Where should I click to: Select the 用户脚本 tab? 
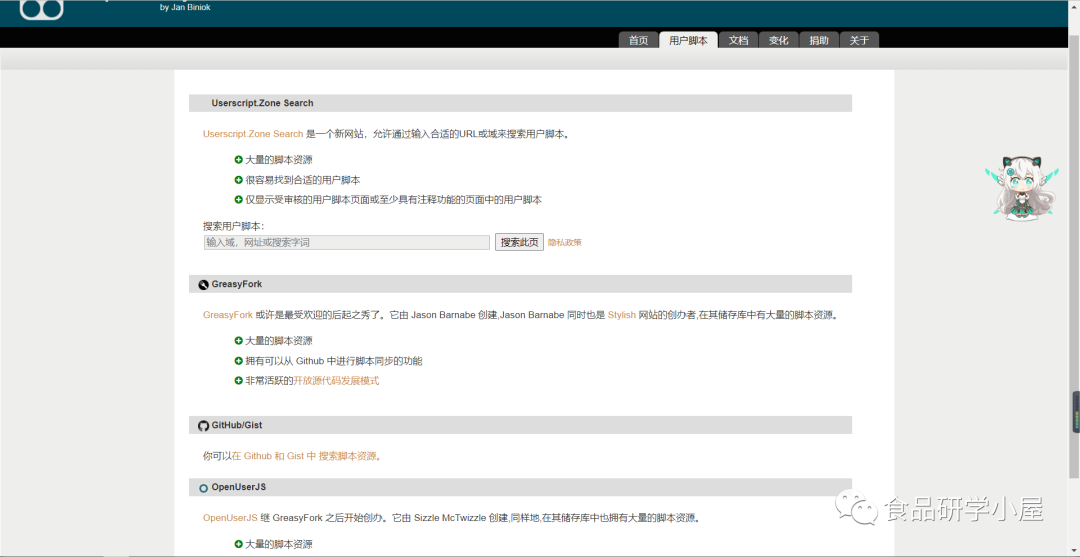[x=688, y=40]
